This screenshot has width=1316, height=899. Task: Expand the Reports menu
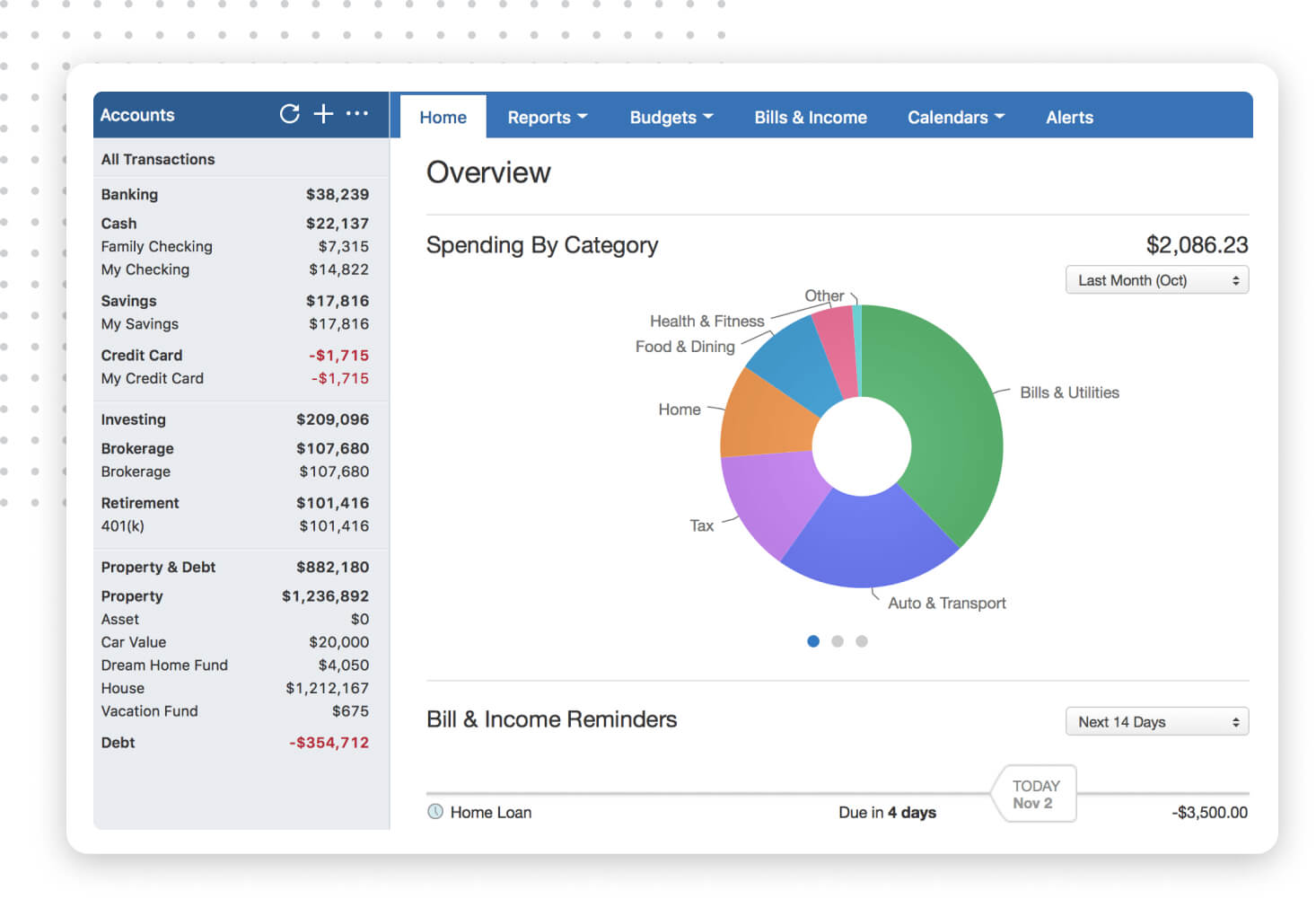pyautogui.click(x=547, y=118)
